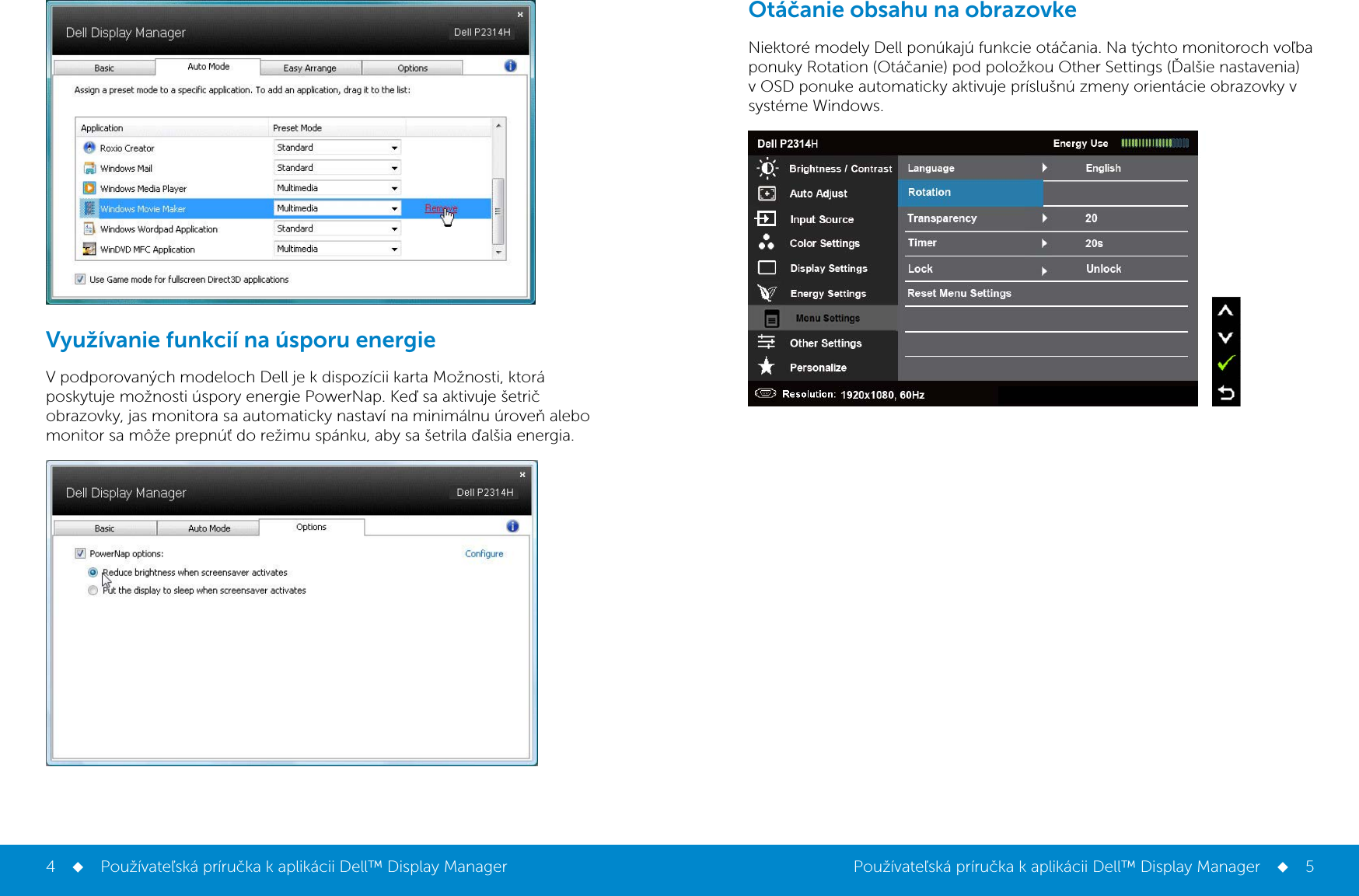Click the Energy Use meter bar
This screenshot has height=896, width=1359.
(1155, 143)
